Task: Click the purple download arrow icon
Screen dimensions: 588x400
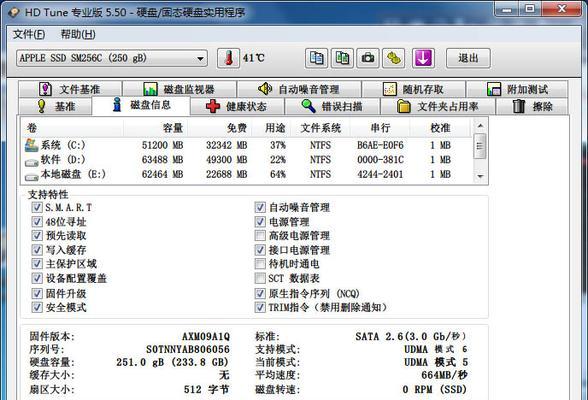Action: tap(423, 58)
